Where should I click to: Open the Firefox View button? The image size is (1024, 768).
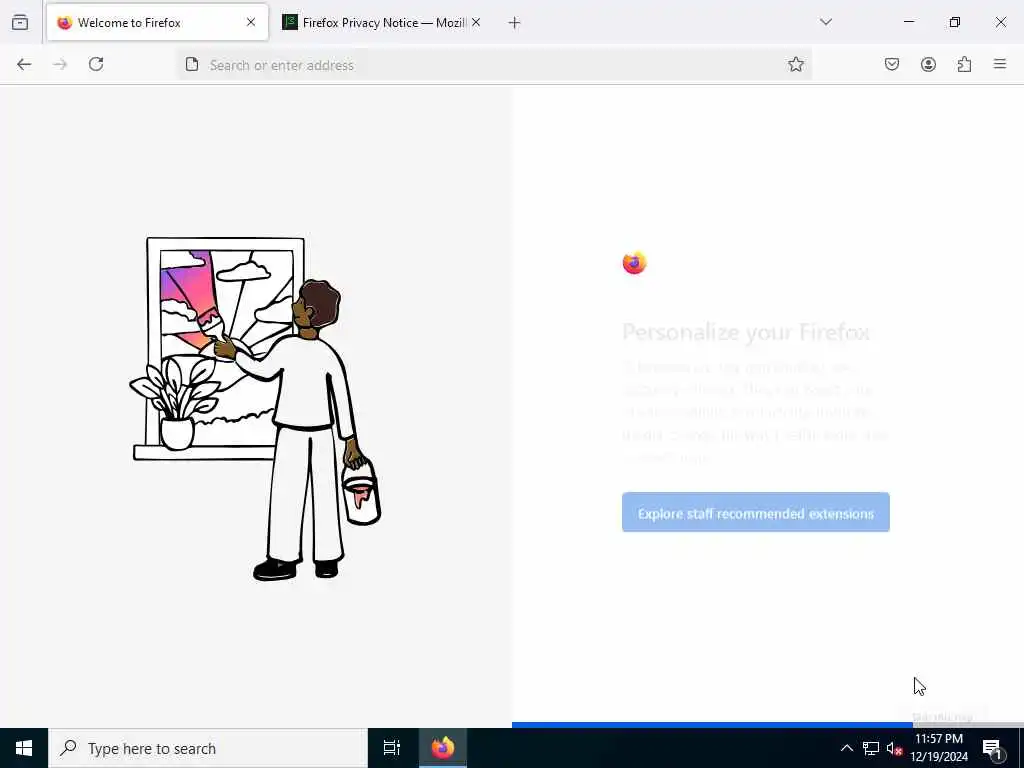pos(20,22)
